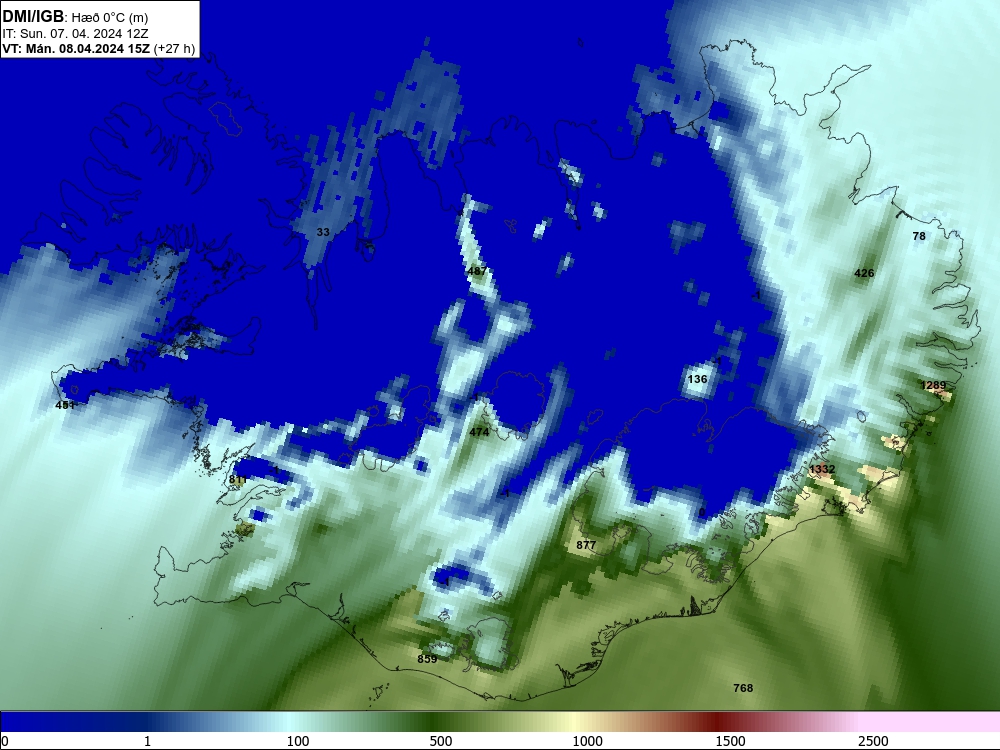Click the value 474 on the map
1000x750 pixels.
[479, 432]
